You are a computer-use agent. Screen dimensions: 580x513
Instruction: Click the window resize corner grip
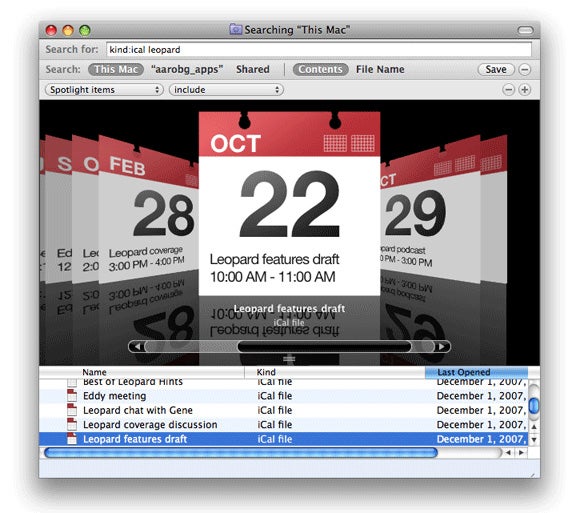(533, 474)
